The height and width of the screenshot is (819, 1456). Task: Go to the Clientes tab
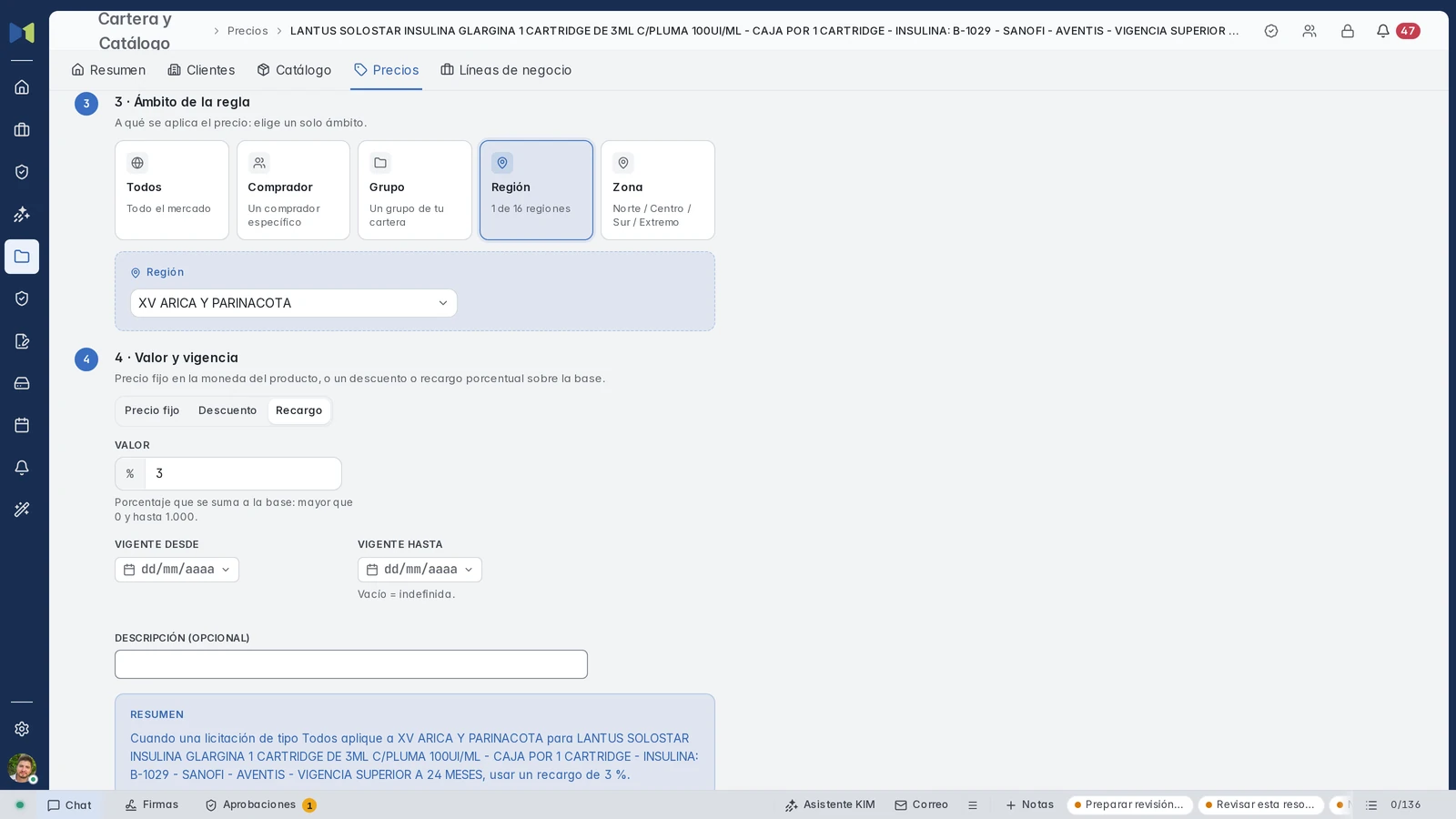click(x=201, y=70)
